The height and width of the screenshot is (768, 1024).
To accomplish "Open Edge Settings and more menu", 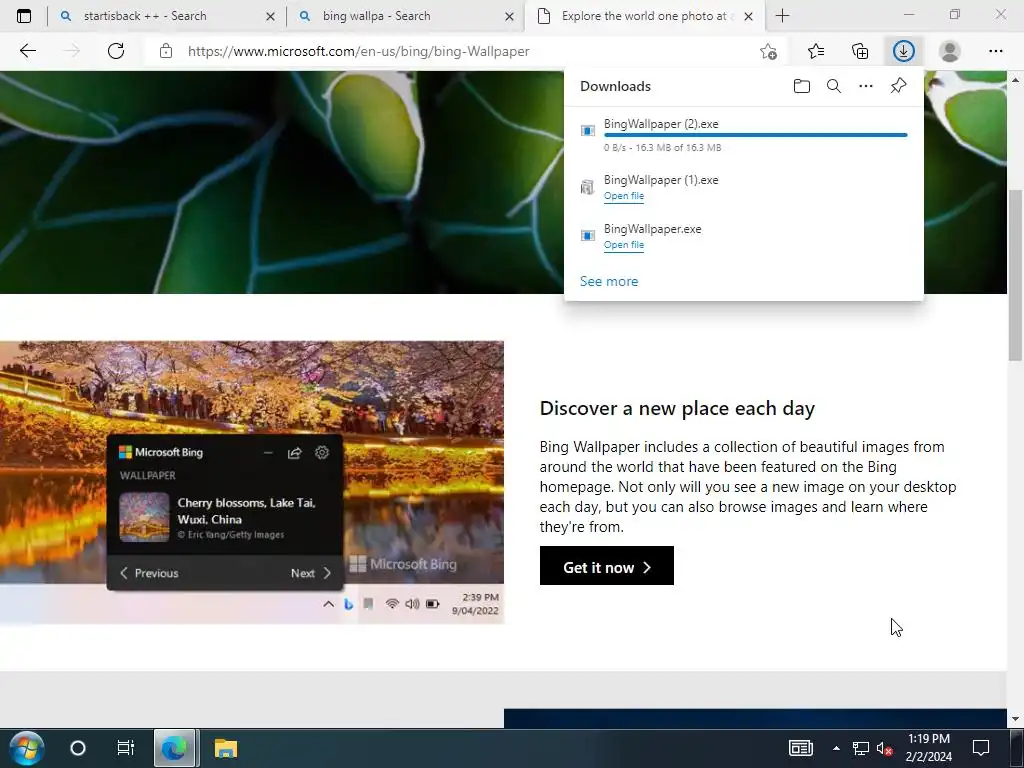I will 995,51.
